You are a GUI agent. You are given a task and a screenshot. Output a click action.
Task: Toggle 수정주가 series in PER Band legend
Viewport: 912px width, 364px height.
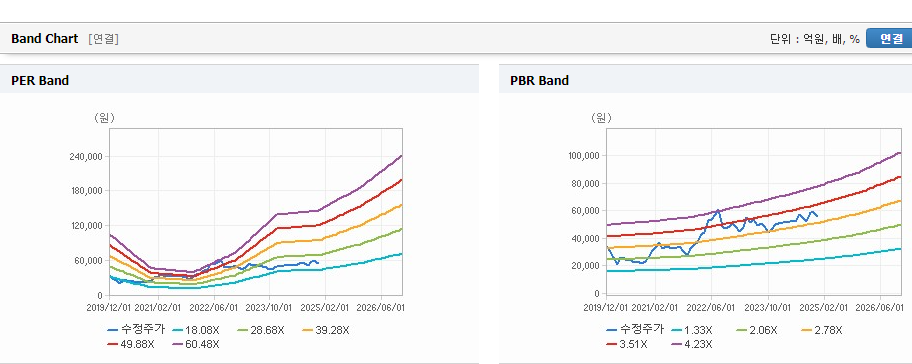coord(137,330)
